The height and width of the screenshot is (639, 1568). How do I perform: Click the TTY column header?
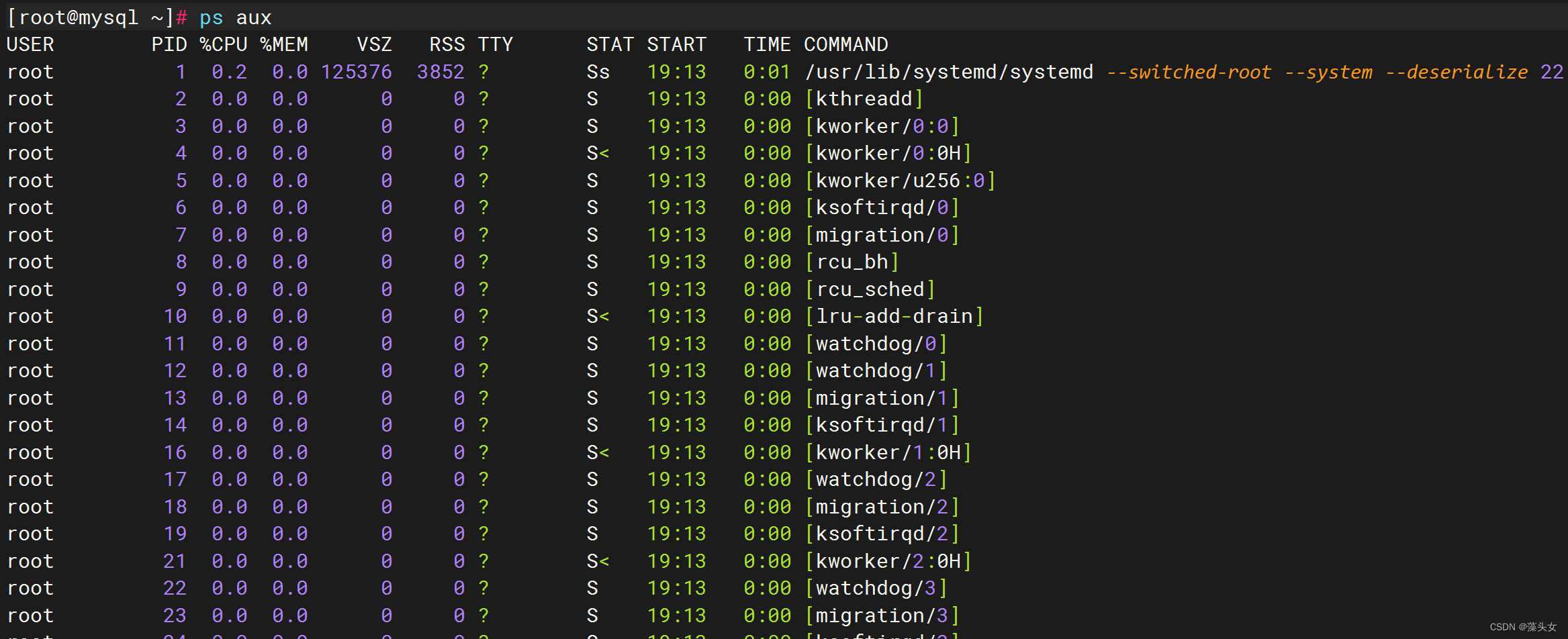496,45
